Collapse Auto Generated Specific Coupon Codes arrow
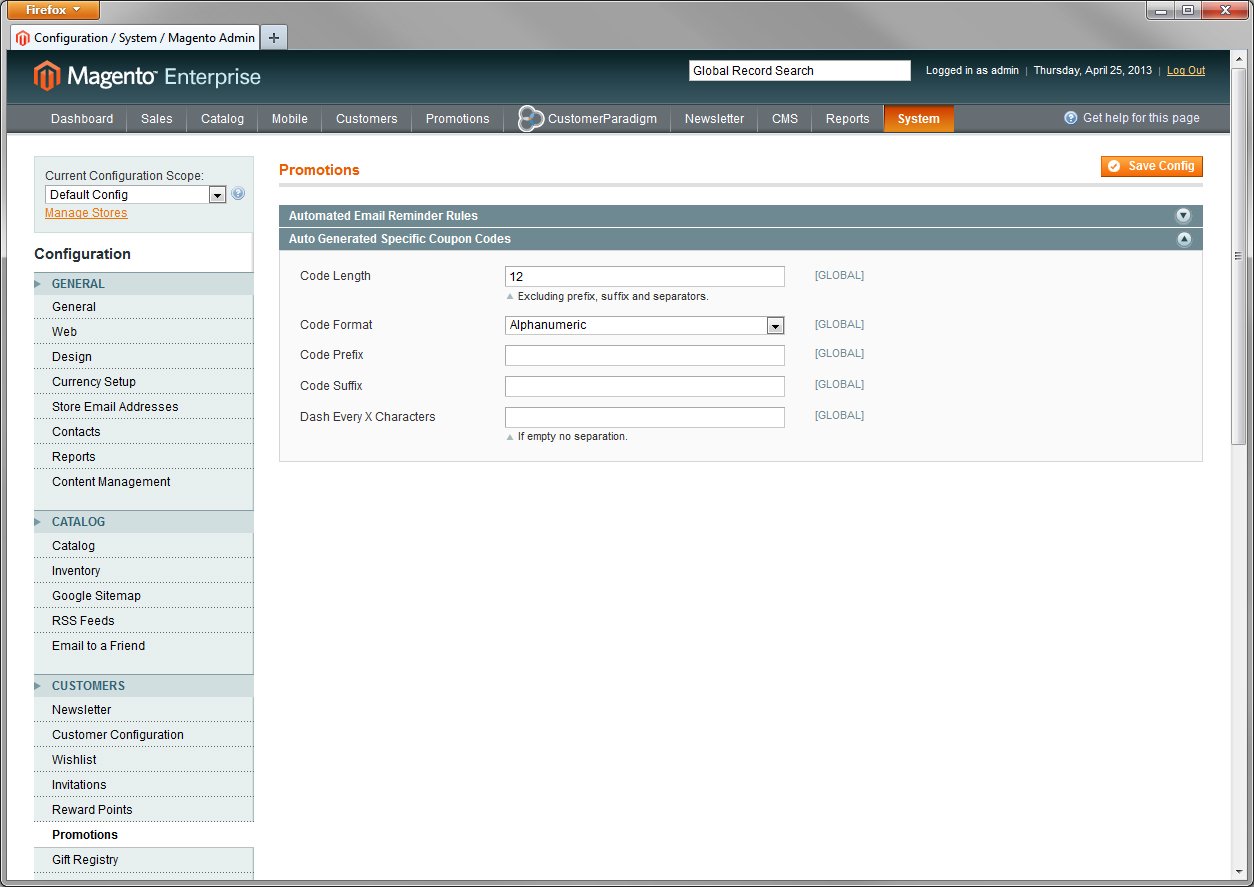Viewport: 1254px width, 887px height. point(1184,239)
